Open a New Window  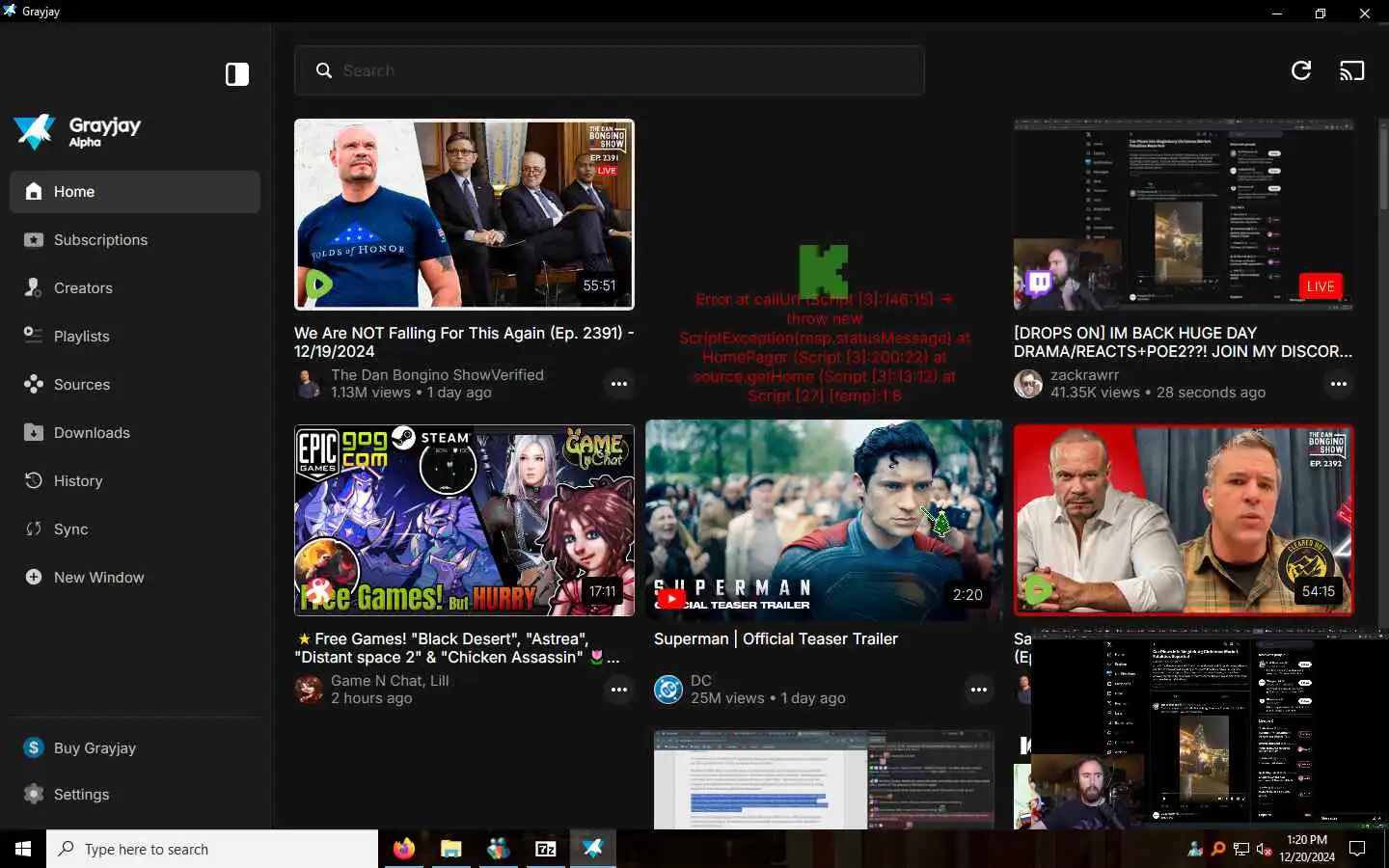pyautogui.click(x=135, y=578)
